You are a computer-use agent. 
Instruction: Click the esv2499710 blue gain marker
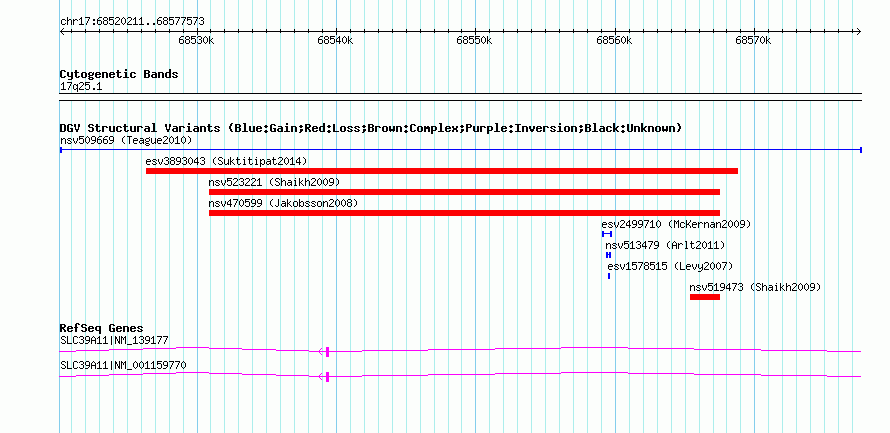point(607,234)
